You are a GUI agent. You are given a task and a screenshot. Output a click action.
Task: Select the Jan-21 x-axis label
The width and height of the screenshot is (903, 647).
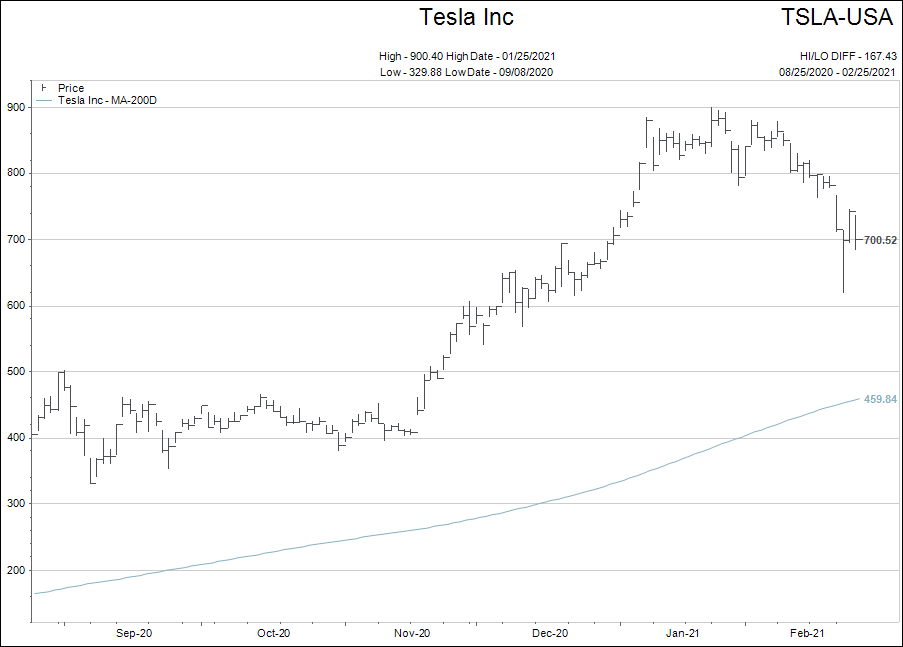tap(683, 633)
